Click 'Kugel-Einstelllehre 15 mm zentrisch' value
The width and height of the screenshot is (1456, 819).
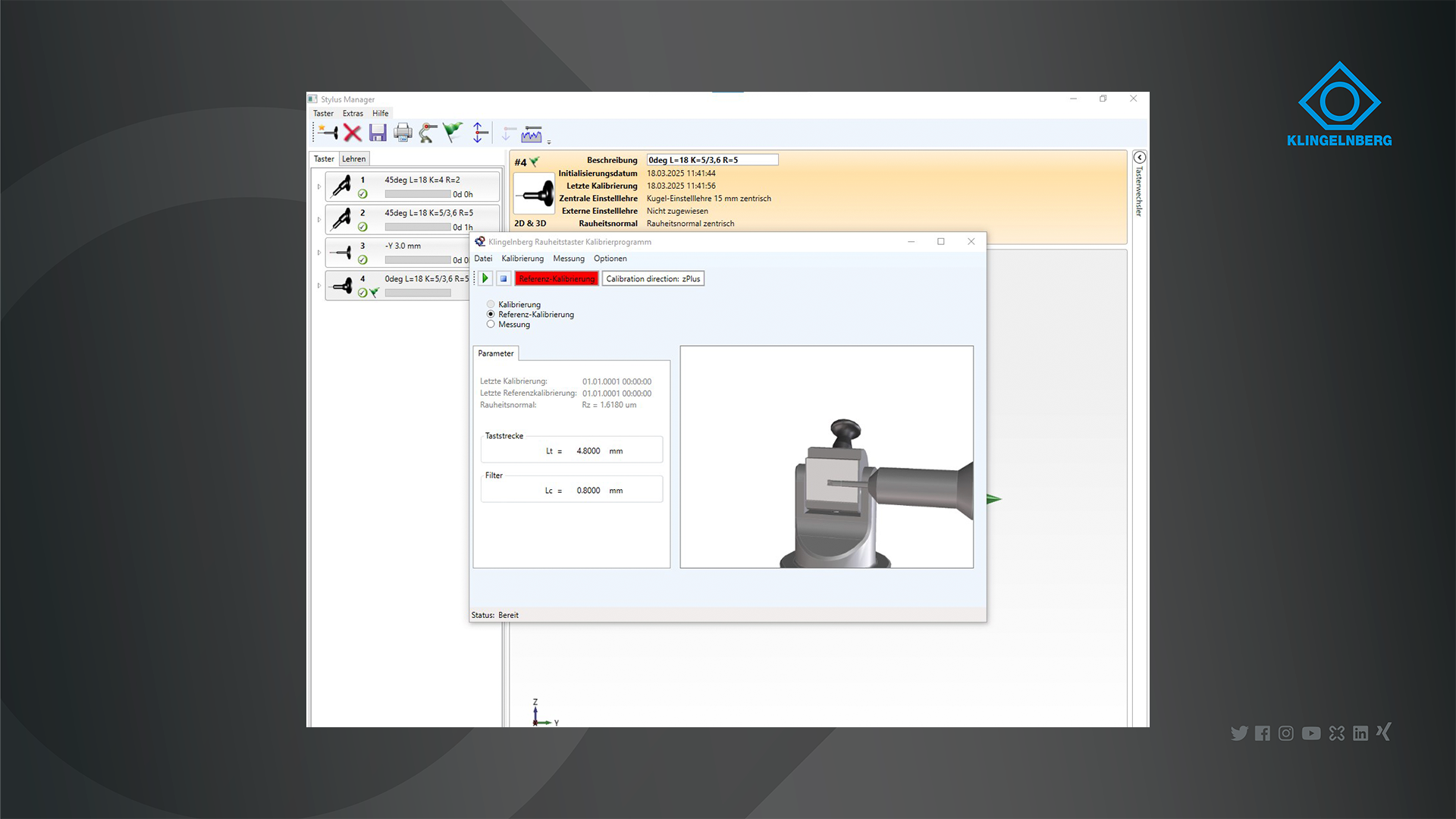pyautogui.click(x=708, y=199)
